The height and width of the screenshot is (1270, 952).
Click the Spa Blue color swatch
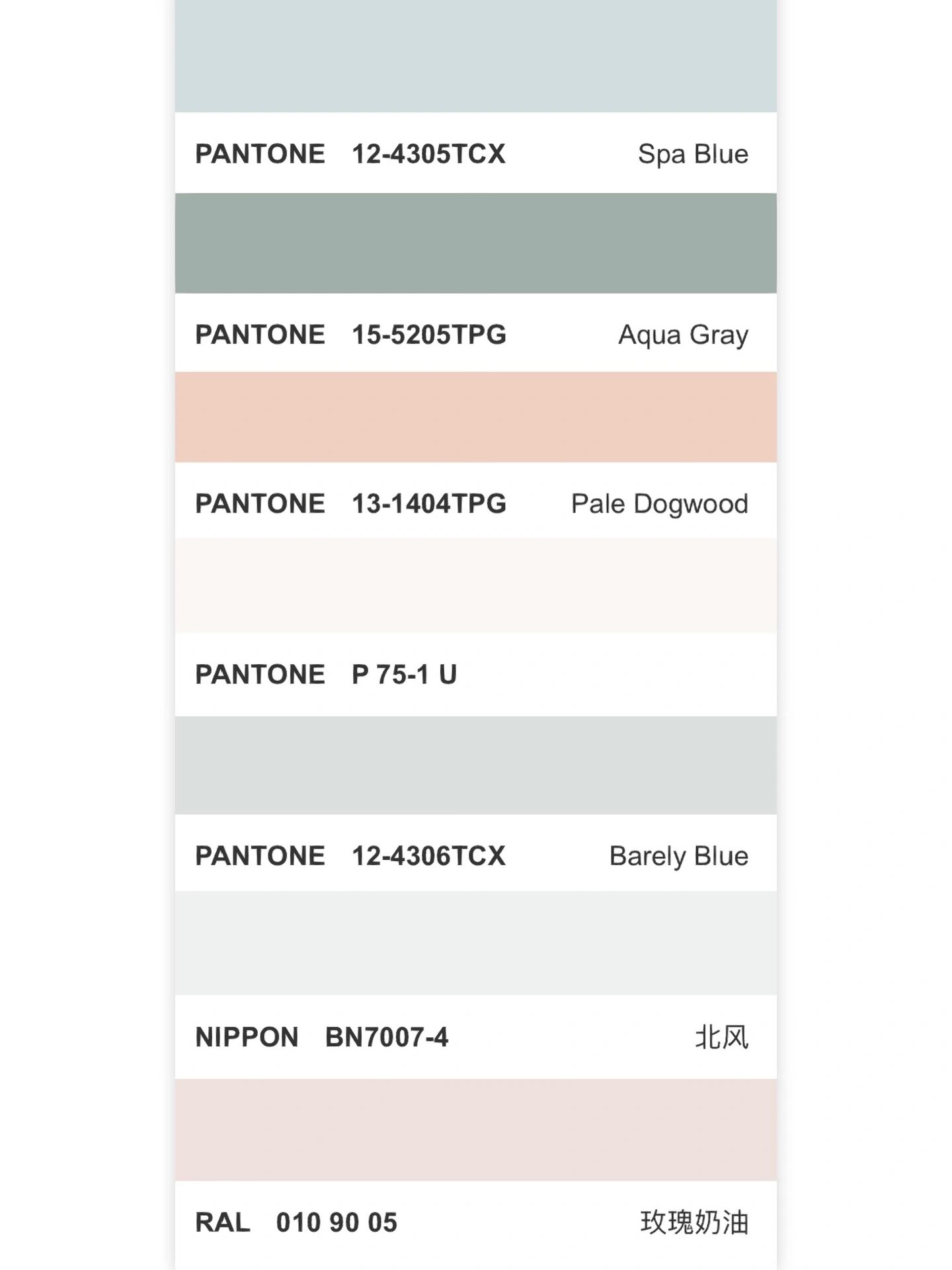475,56
